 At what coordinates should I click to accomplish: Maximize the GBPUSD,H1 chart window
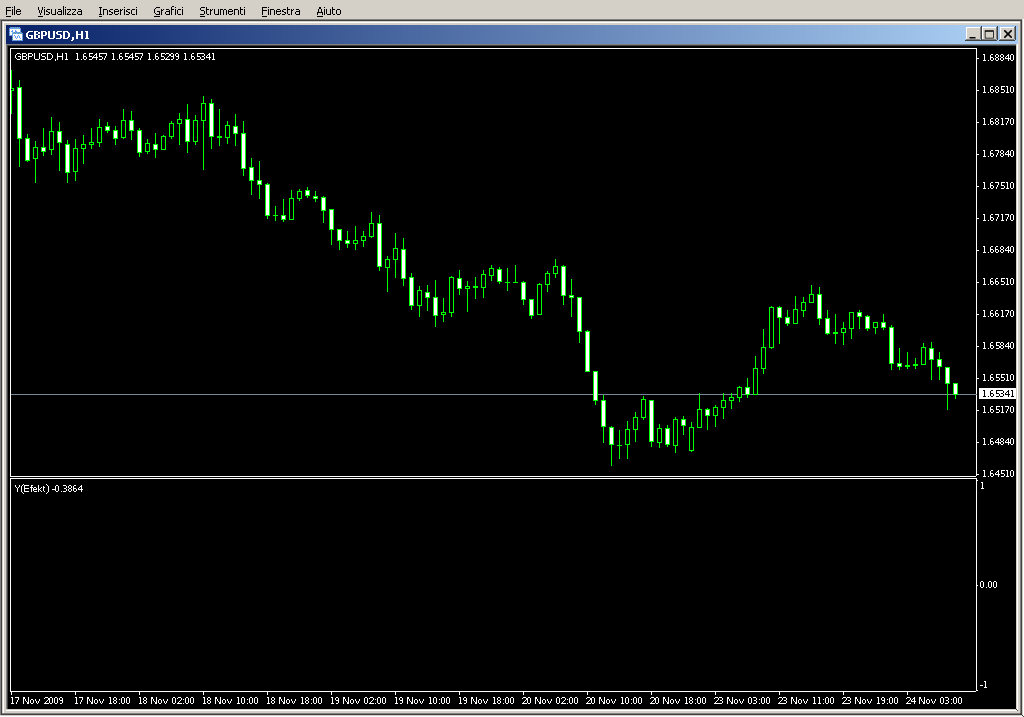(989, 34)
